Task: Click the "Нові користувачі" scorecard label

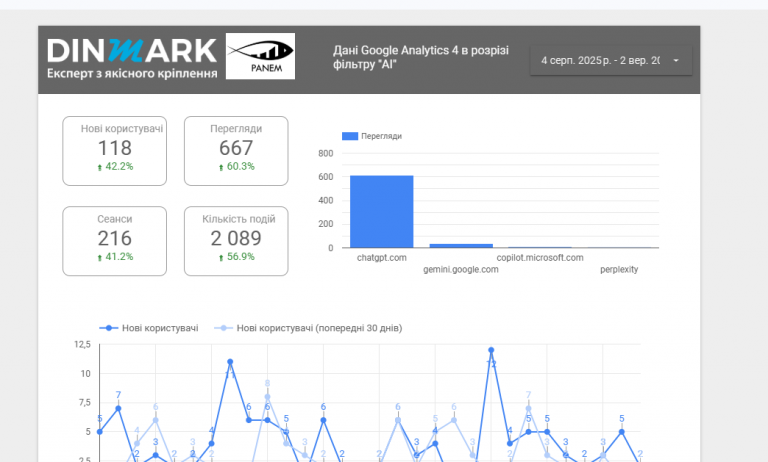Action: pos(122,128)
